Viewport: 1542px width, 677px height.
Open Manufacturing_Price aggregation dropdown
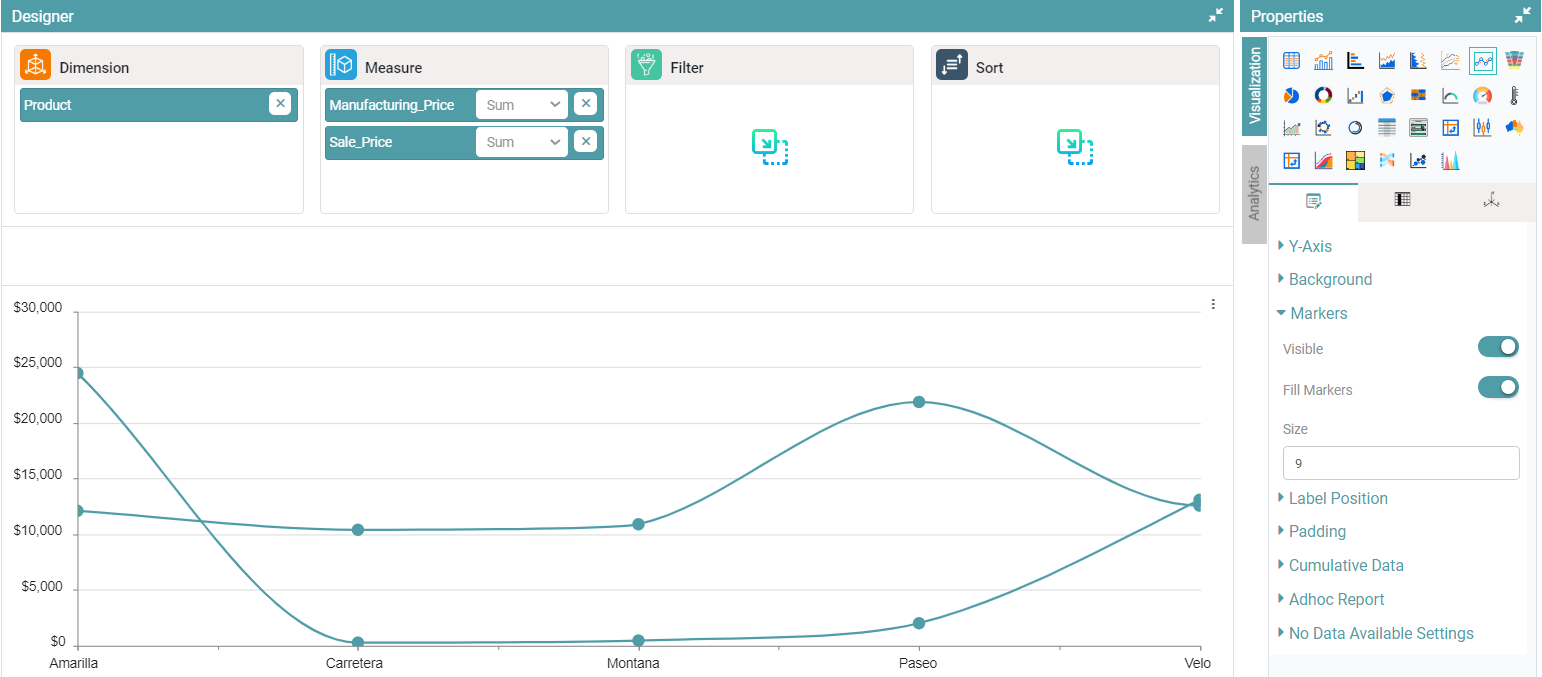[x=521, y=105]
